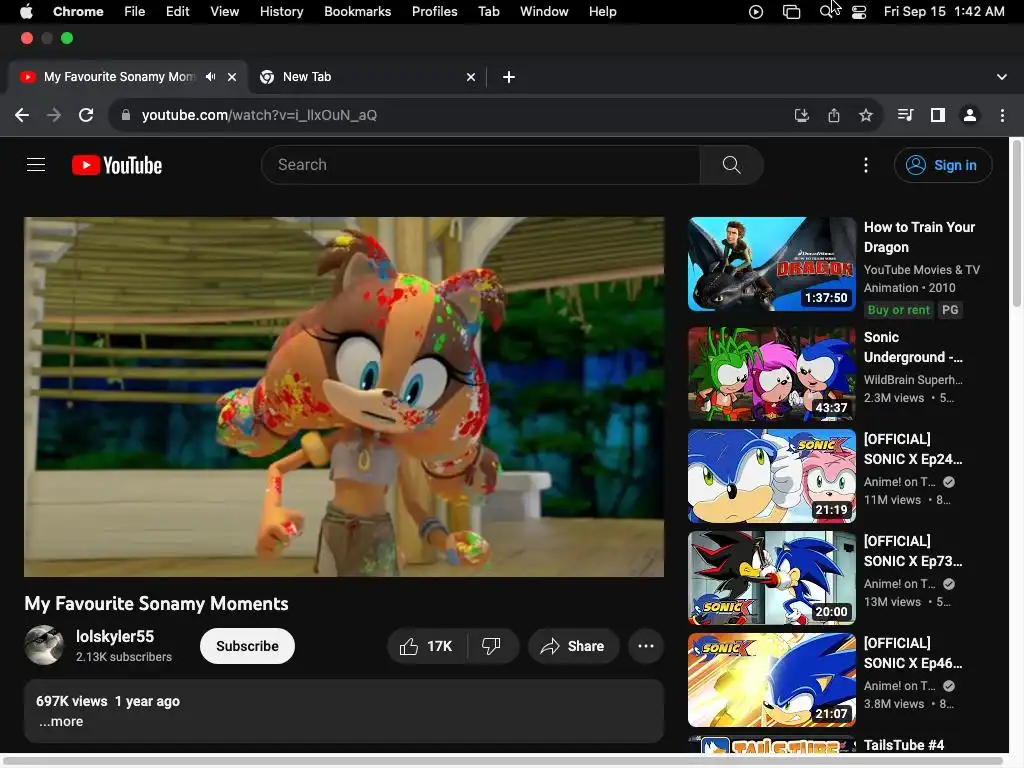Screen dimensions: 1024x768
Task: Subscribe to lolskyler55
Action: [x=247, y=647]
